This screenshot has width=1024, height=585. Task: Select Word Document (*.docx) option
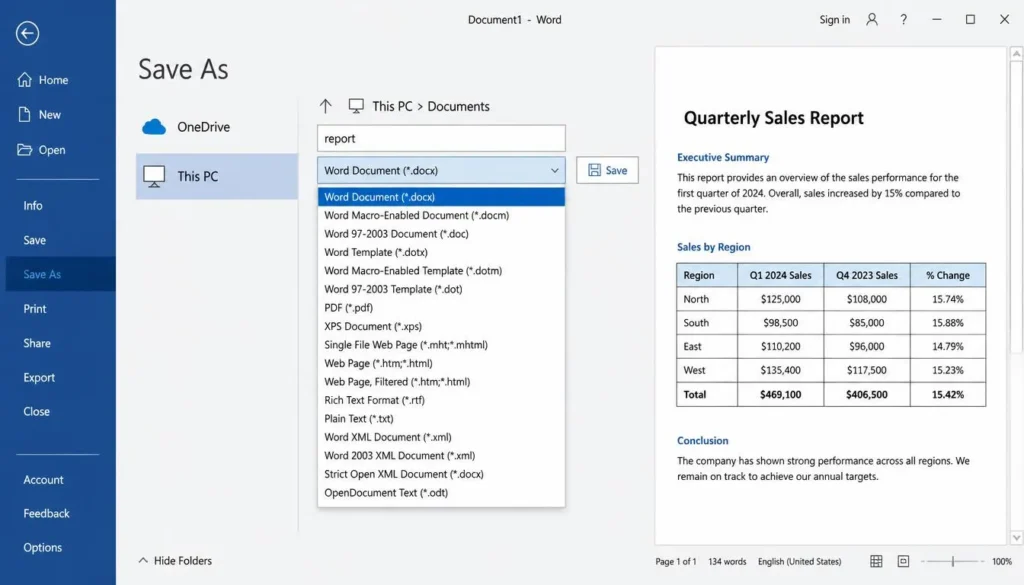pyautogui.click(x=441, y=197)
